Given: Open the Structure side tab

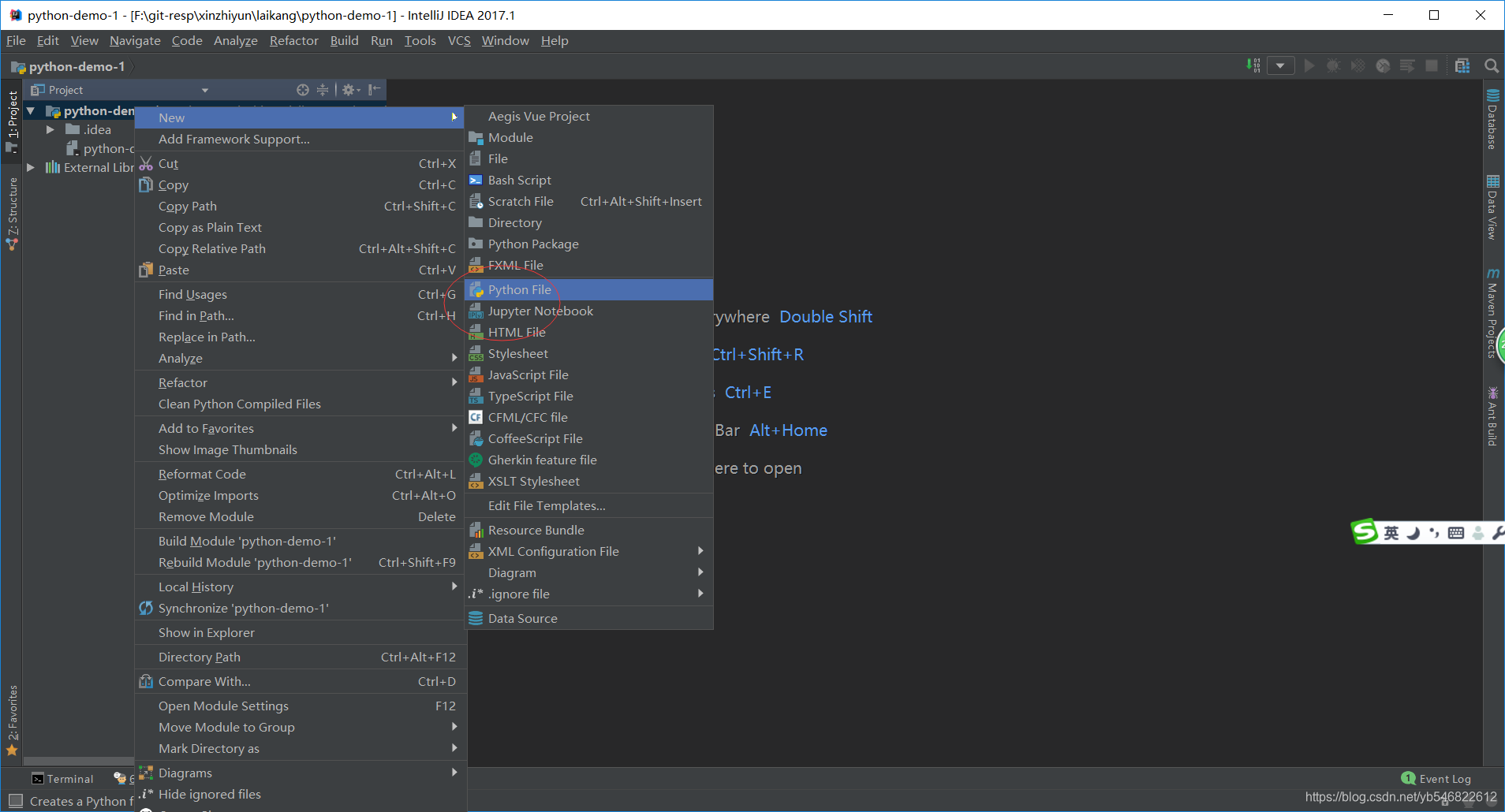Looking at the screenshot, I should click(12, 213).
